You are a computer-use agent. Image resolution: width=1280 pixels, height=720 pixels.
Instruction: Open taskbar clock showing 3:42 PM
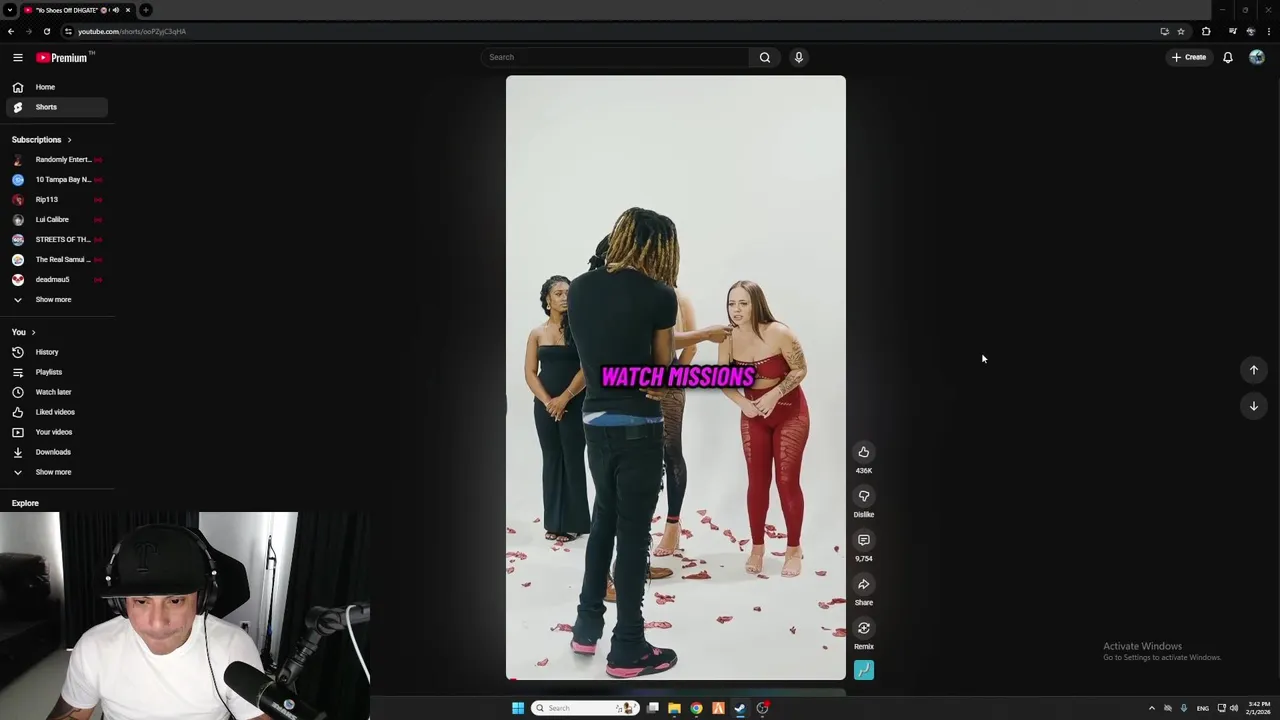tap(1258, 708)
